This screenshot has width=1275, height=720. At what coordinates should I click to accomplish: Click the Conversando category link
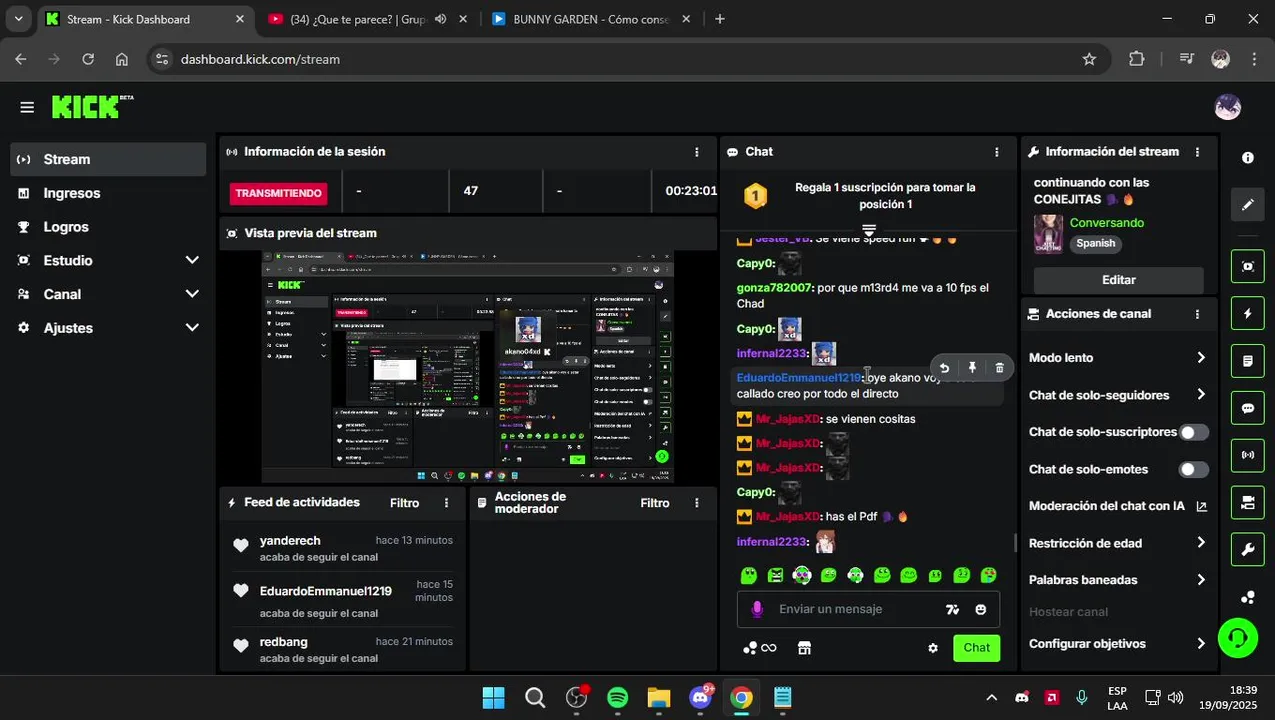click(x=1107, y=223)
